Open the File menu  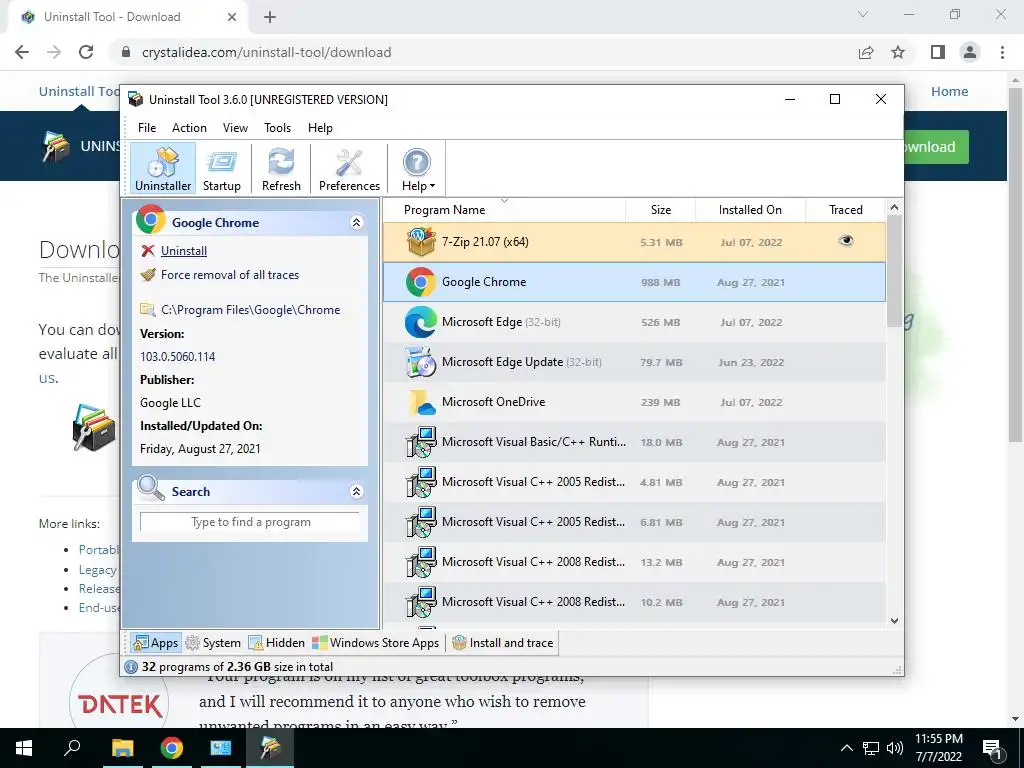pyautogui.click(x=147, y=128)
